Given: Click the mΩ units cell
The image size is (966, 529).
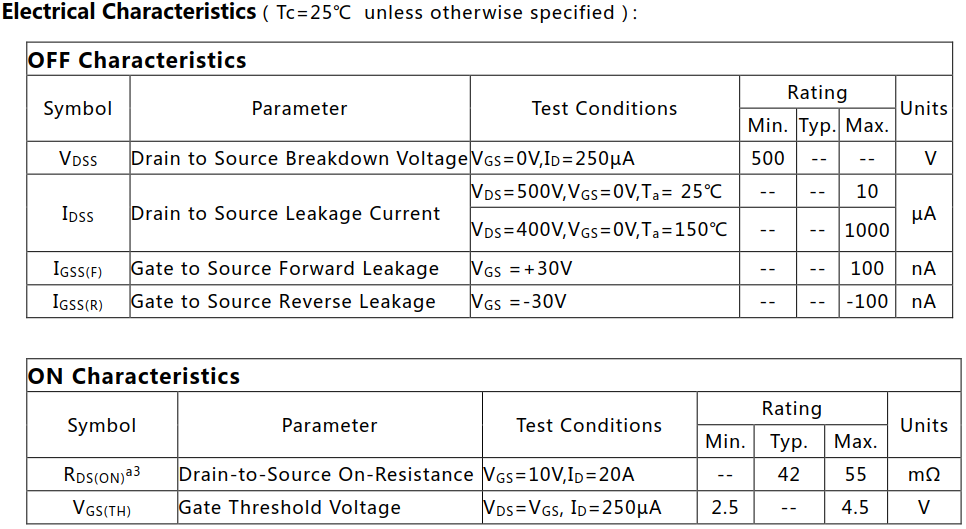Looking at the screenshot, I should point(923,474).
